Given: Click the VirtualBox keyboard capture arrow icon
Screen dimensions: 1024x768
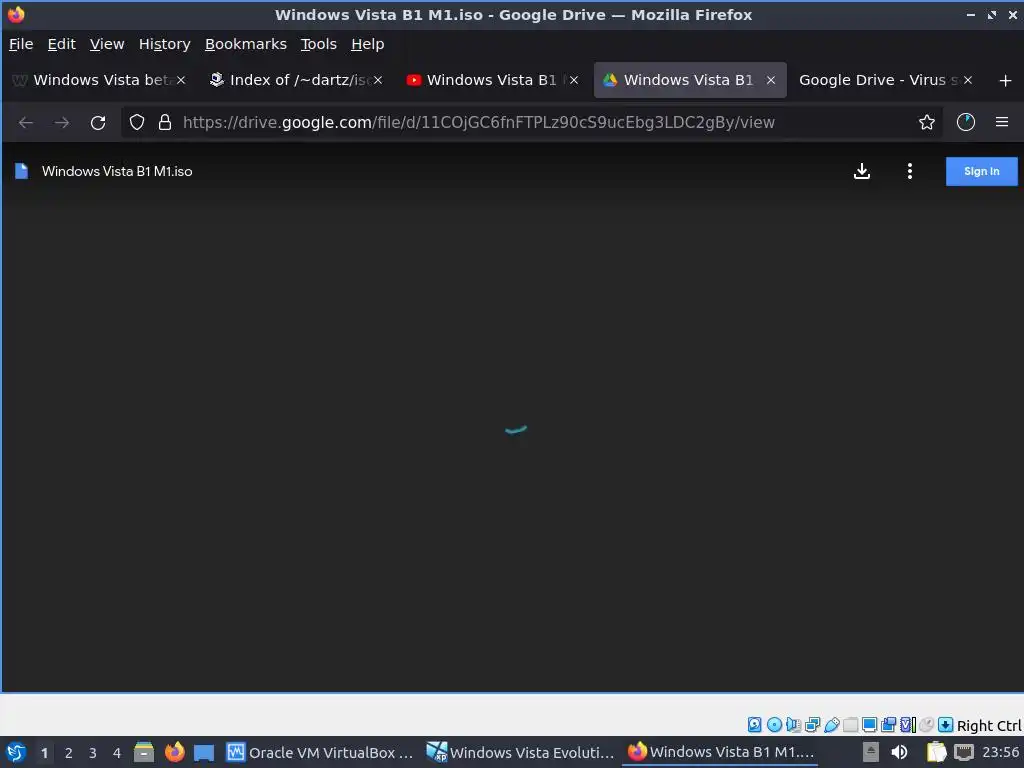Looking at the screenshot, I should tap(945, 724).
